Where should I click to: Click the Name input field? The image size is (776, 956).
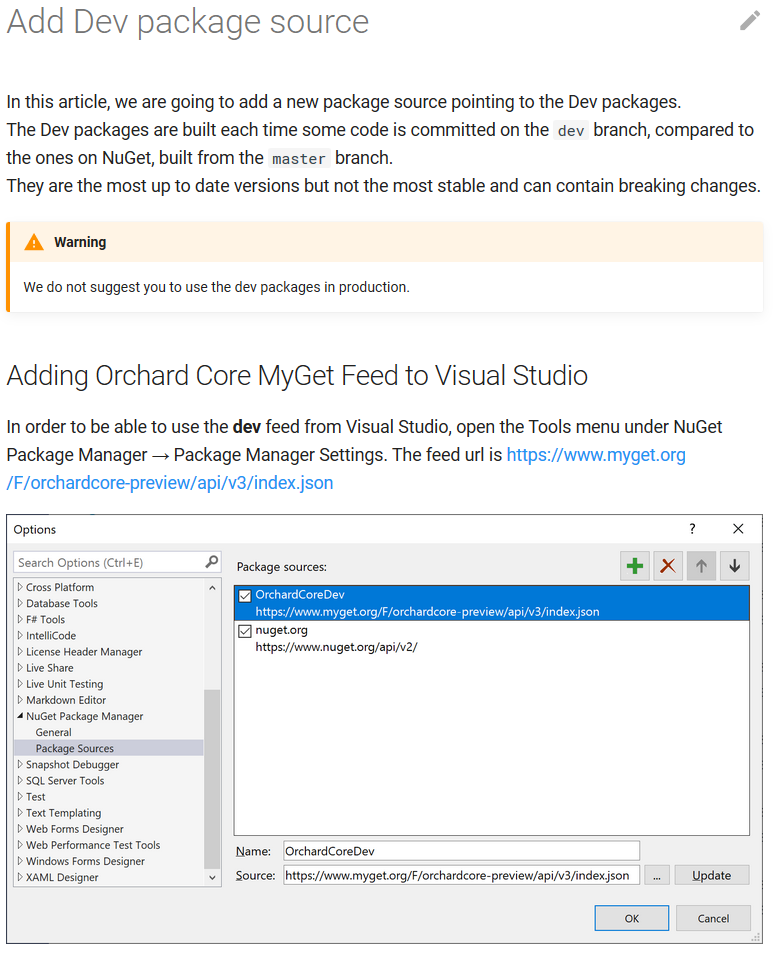pos(461,851)
